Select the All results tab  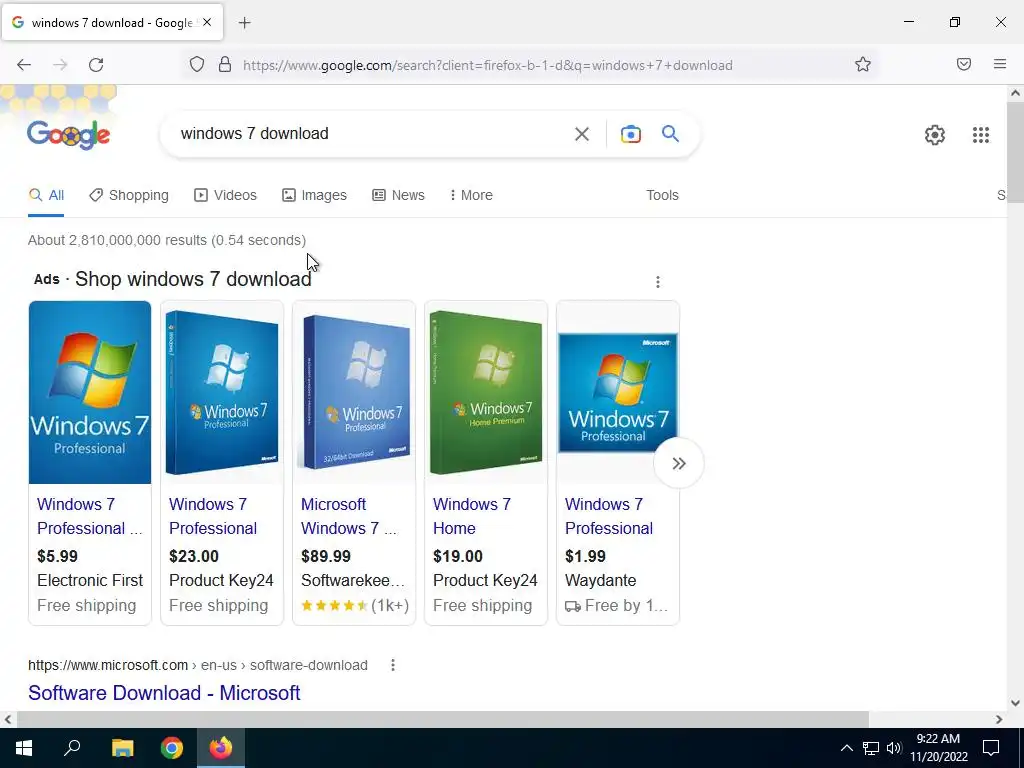click(x=46, y=195)
